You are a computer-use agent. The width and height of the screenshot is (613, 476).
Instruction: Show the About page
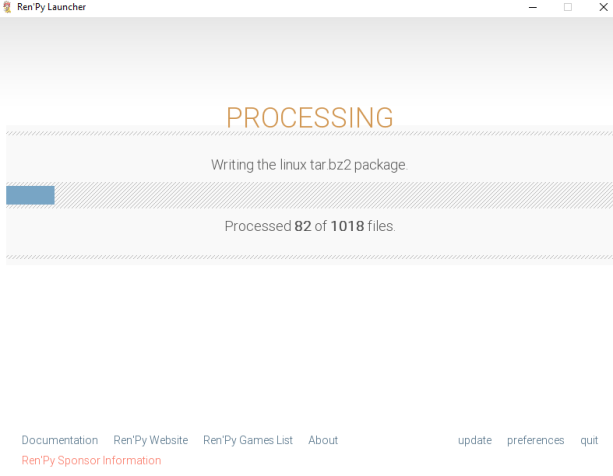323,440
